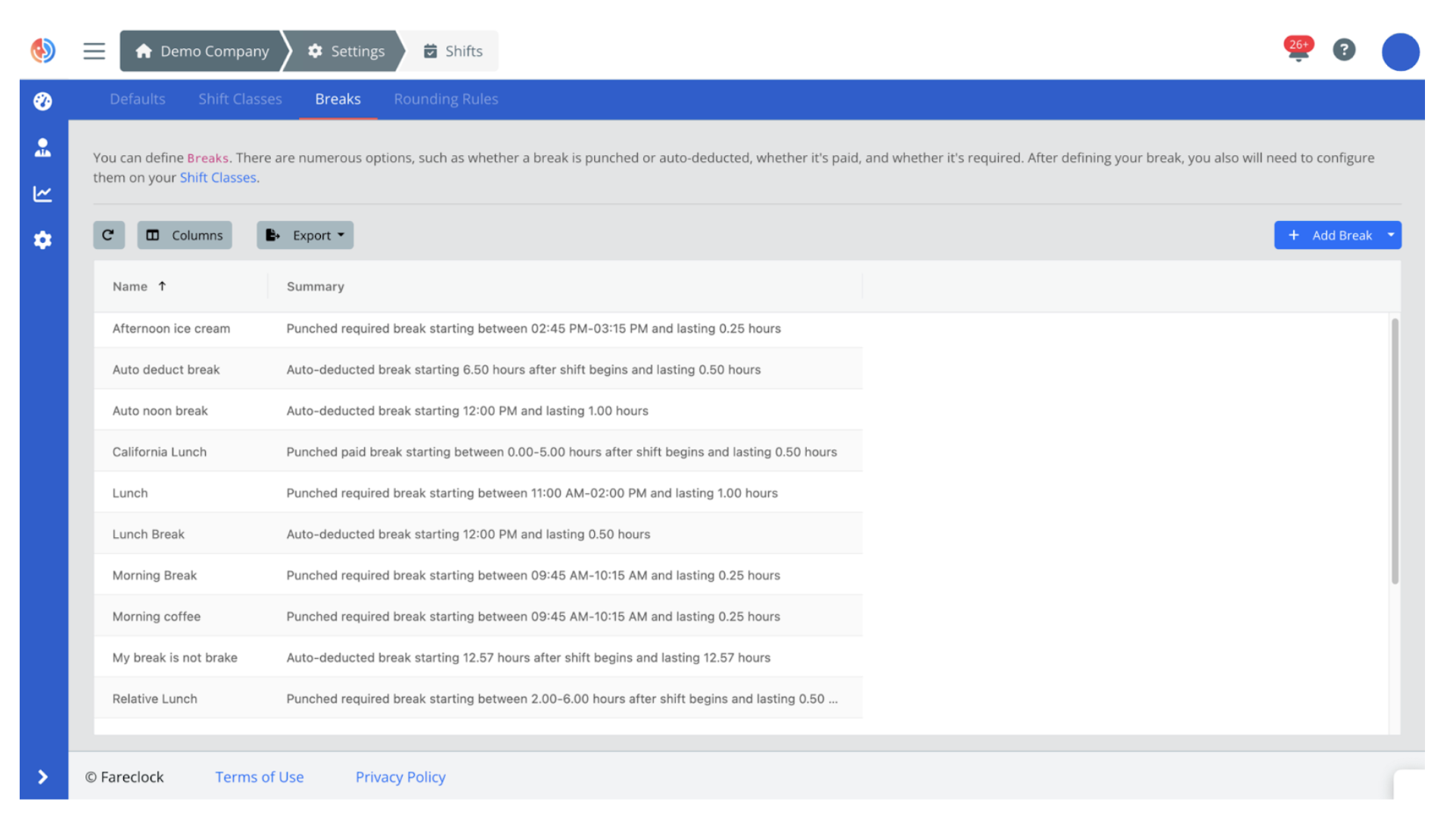The image size is (1456, 817).
Task: Open the reports chart sidebar icon
Action: (43, 194)
